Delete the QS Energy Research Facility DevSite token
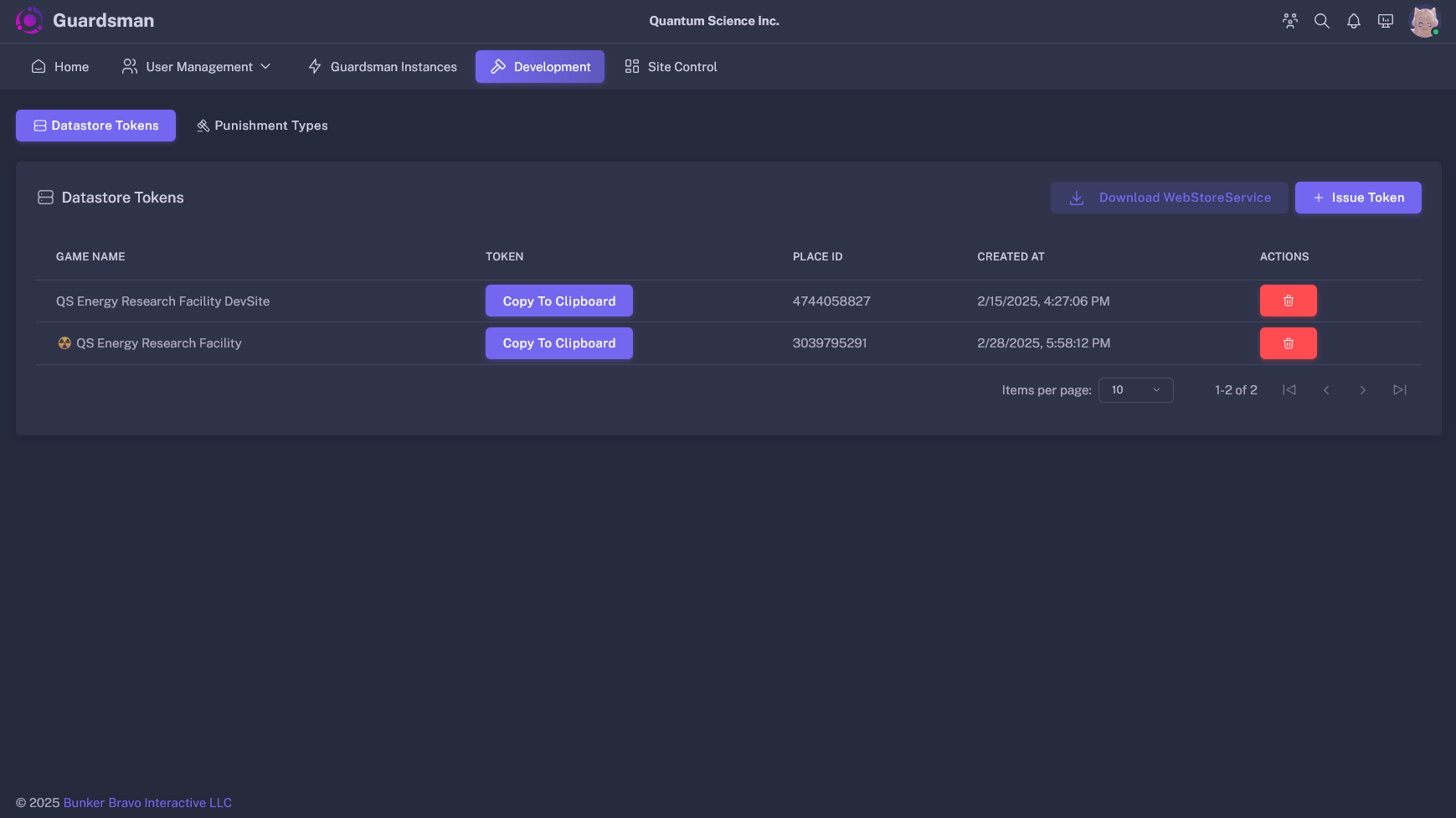The image size is (1456, 818). point(1288,301)
